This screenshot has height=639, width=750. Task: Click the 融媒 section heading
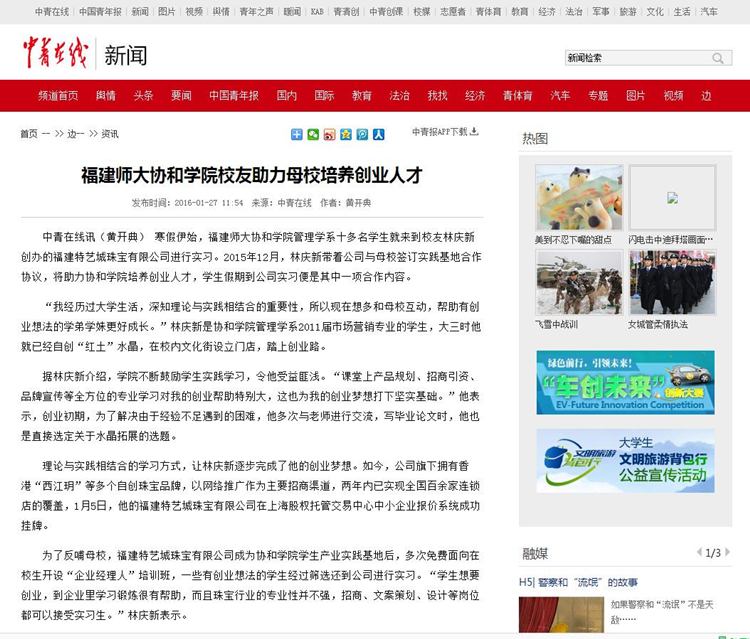[535, 554]
